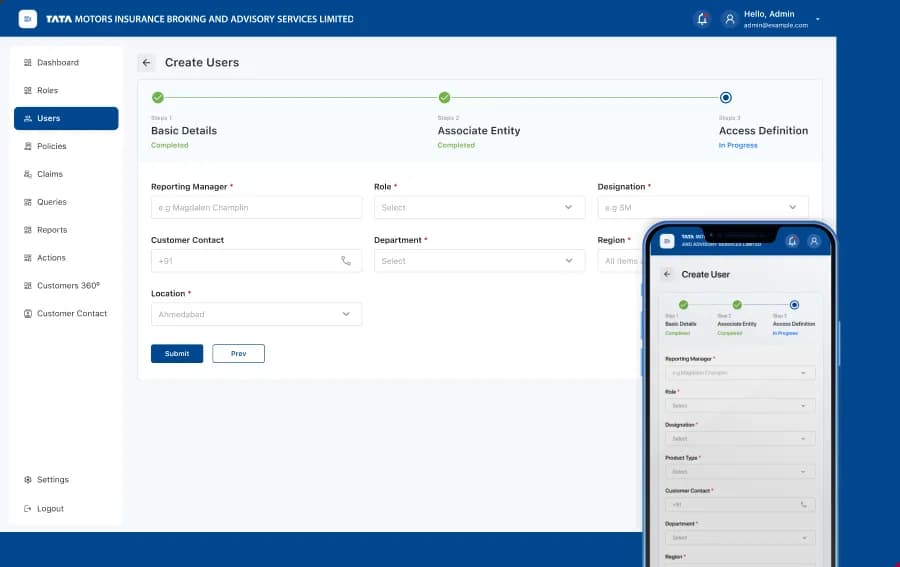Open the Department select dropdown
Image resolution: width=900 pixels, height=567 pixels.
(479, 261)
